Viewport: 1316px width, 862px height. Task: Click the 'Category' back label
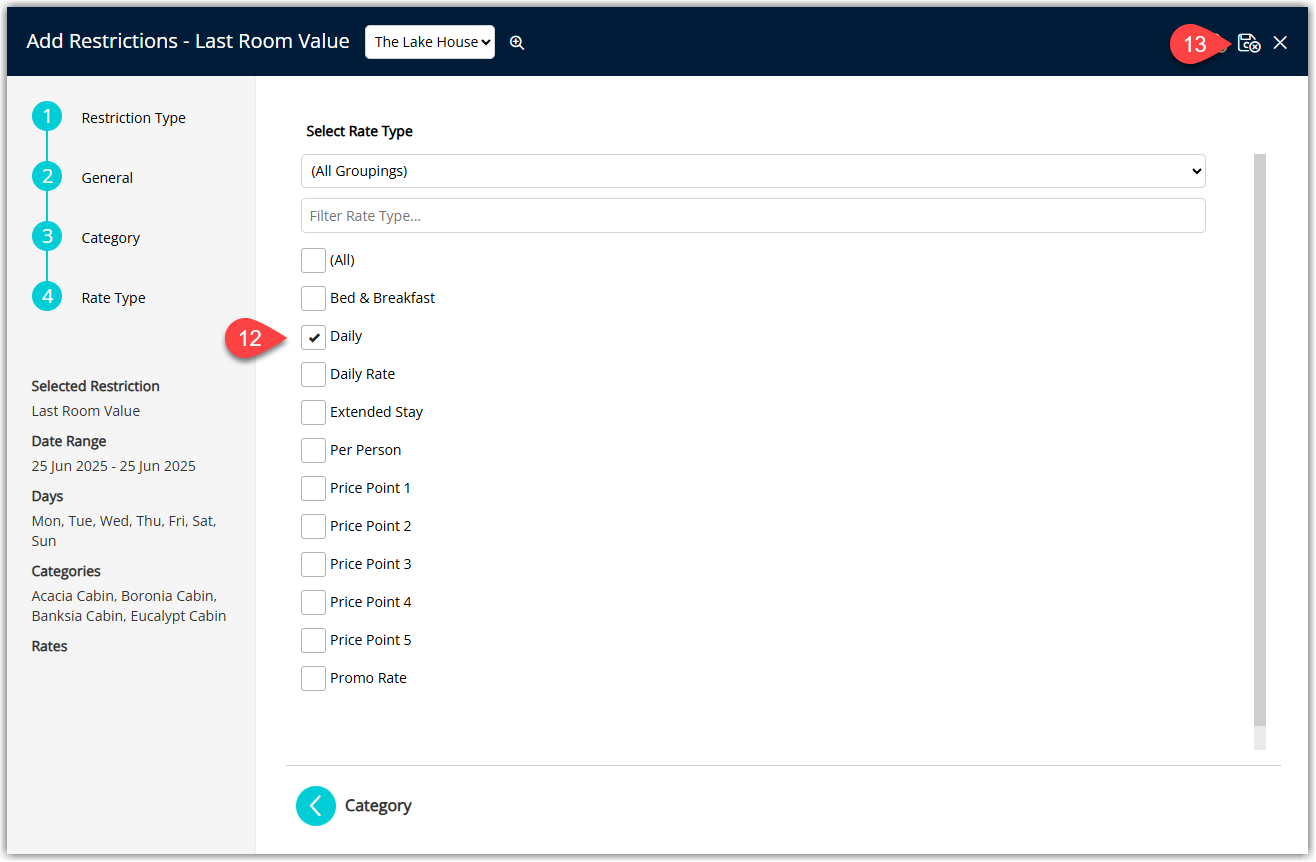[378, 806]
